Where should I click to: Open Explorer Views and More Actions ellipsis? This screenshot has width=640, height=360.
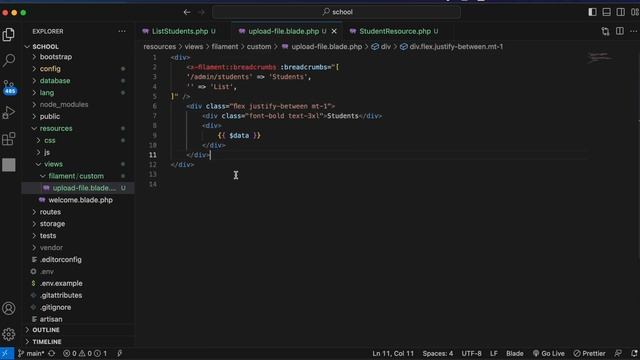click(122, 31)
